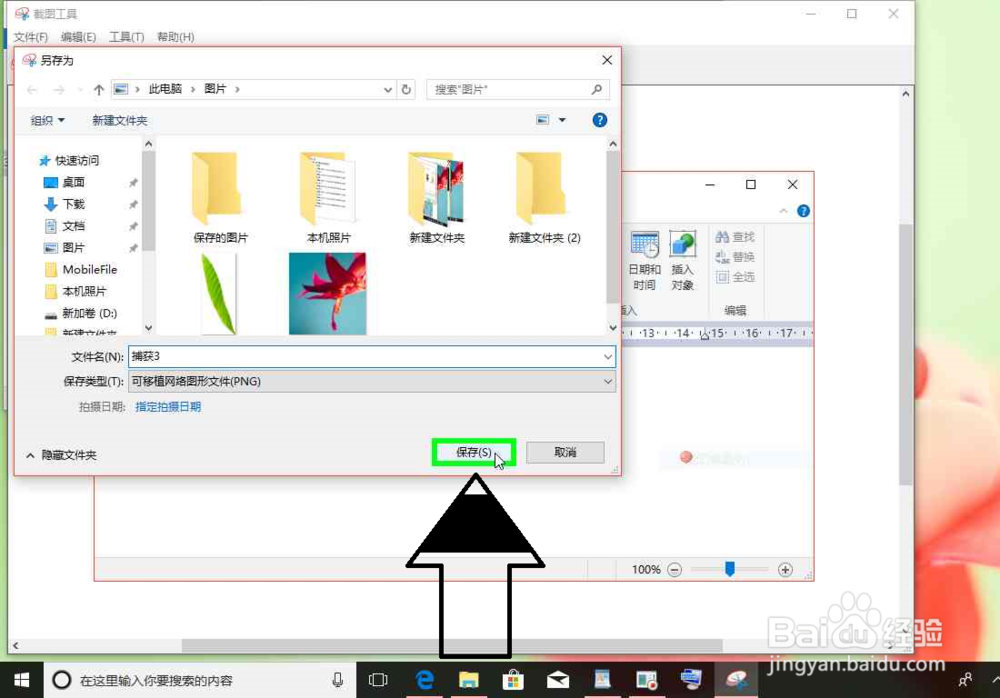Image resolution: width=1000 pixels, height=698 pixels.
Task: Refresh the 图片 folder view
Action: (406, 89)
